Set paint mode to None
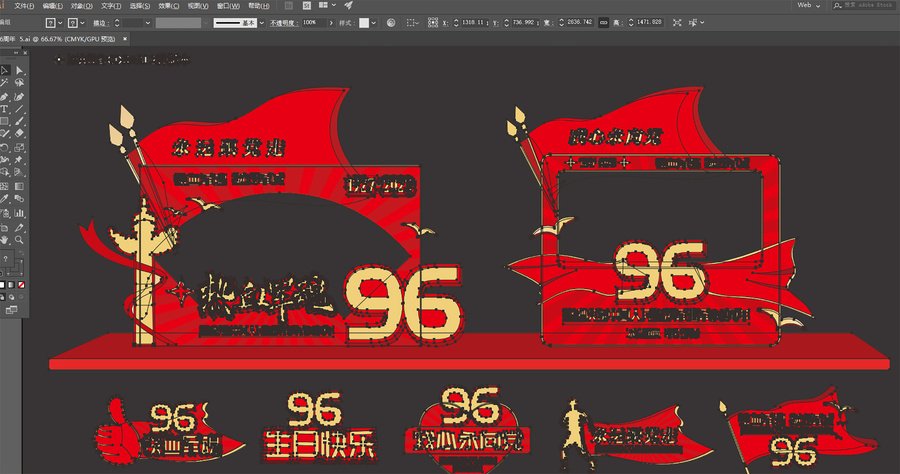 21,285
